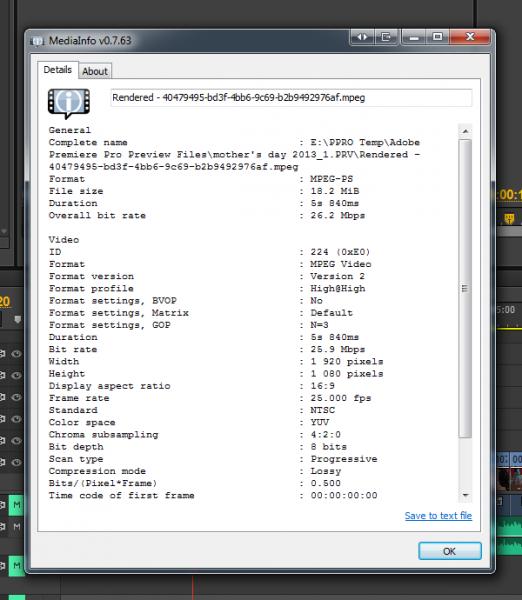Toggle the bottommost eye icon in Premiere's track headers
This screenshot has height=600, width=522.
pyautogui.click(x=16, y=462)
